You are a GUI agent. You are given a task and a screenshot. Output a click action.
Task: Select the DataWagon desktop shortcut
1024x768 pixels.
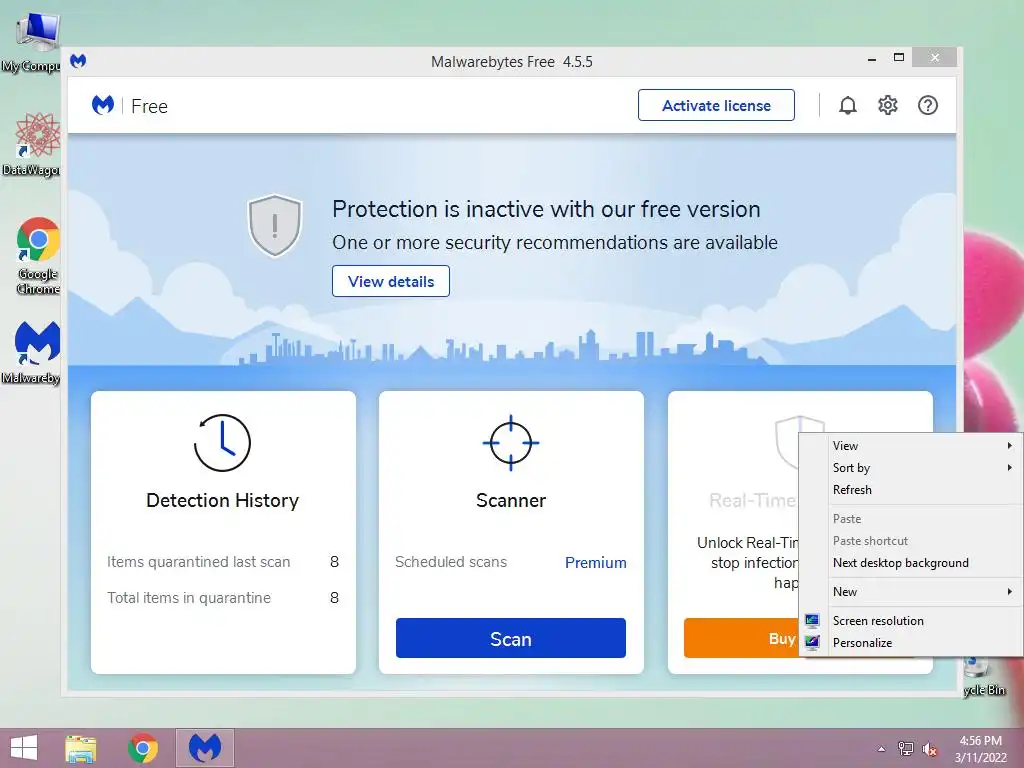(x=33, y=145)
